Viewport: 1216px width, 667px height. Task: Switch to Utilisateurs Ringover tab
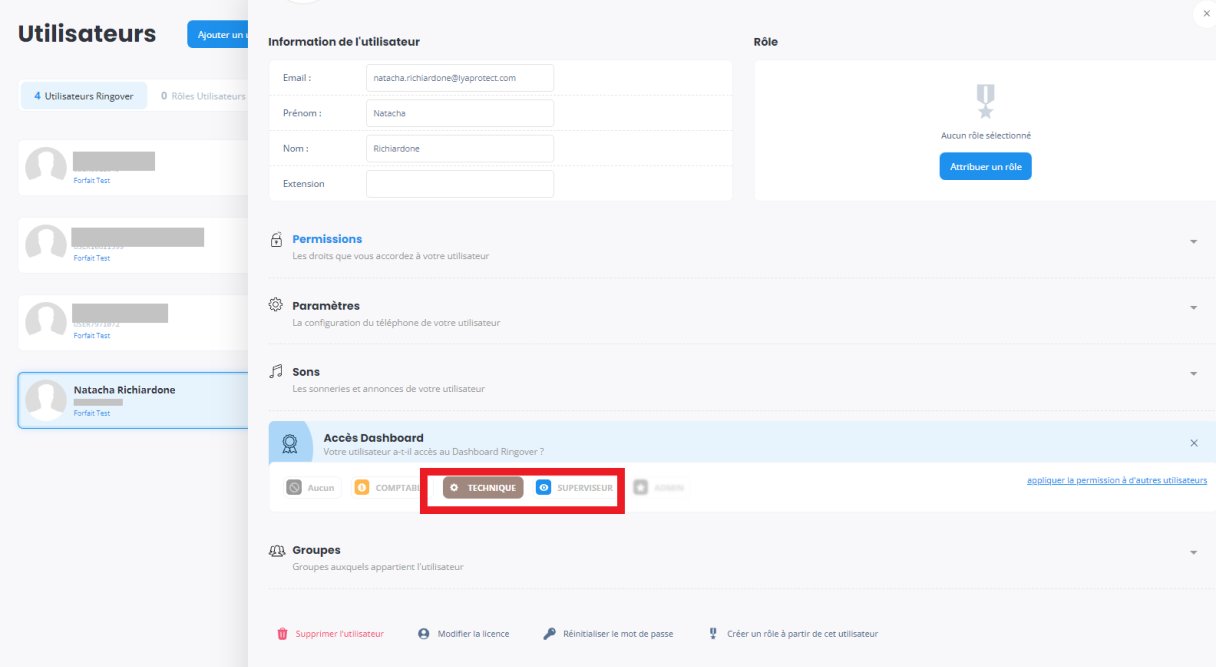pyautogui.click(x=84, y=96)
